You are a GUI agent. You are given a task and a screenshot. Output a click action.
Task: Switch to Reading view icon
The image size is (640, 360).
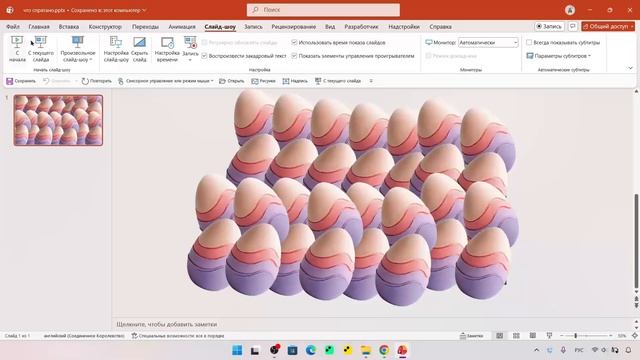coord(533,336)
